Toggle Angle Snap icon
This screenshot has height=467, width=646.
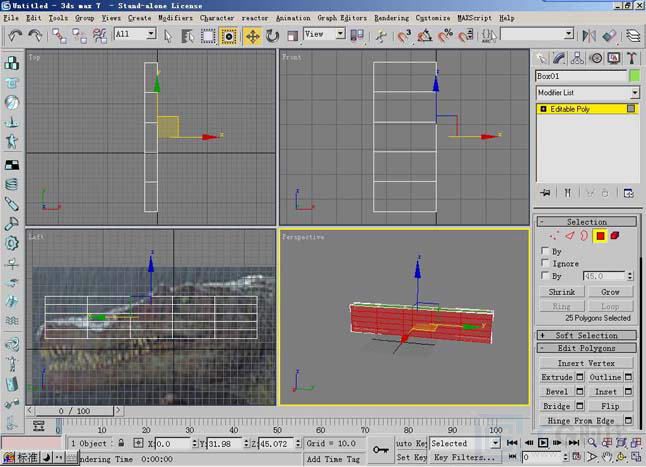(x=424, y=36)
